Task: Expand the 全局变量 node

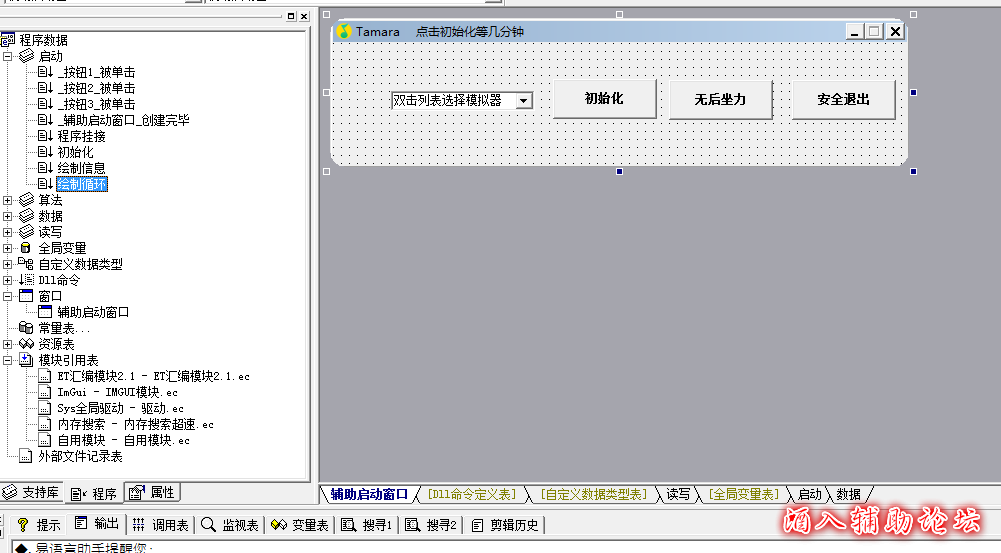Action: point(8,248)
